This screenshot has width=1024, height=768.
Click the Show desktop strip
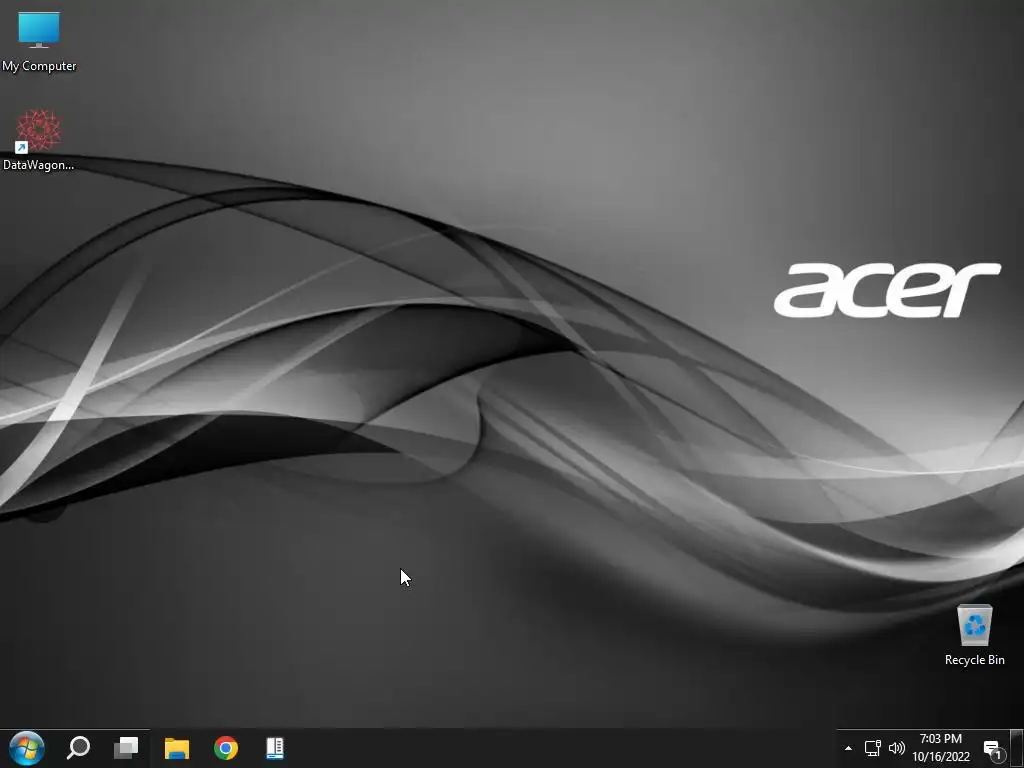coord(1017,748)
